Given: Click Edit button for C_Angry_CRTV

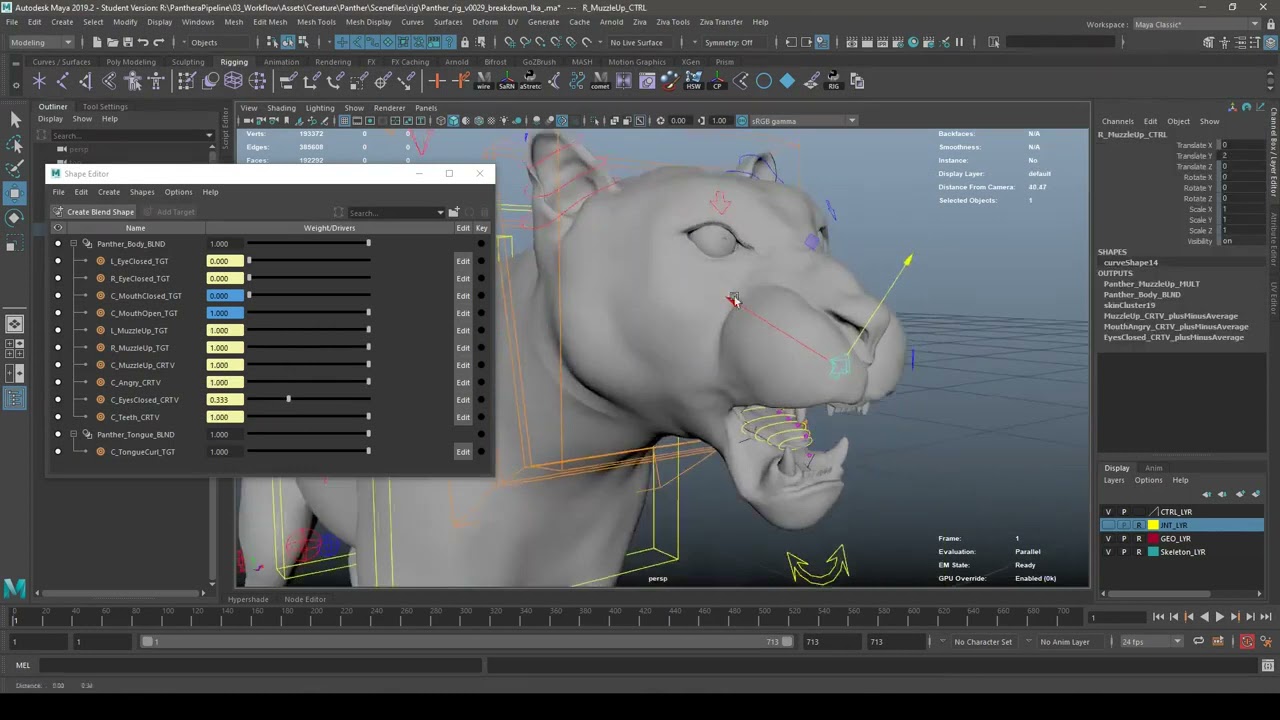Looking at the screenshot, I should (463, 382).
